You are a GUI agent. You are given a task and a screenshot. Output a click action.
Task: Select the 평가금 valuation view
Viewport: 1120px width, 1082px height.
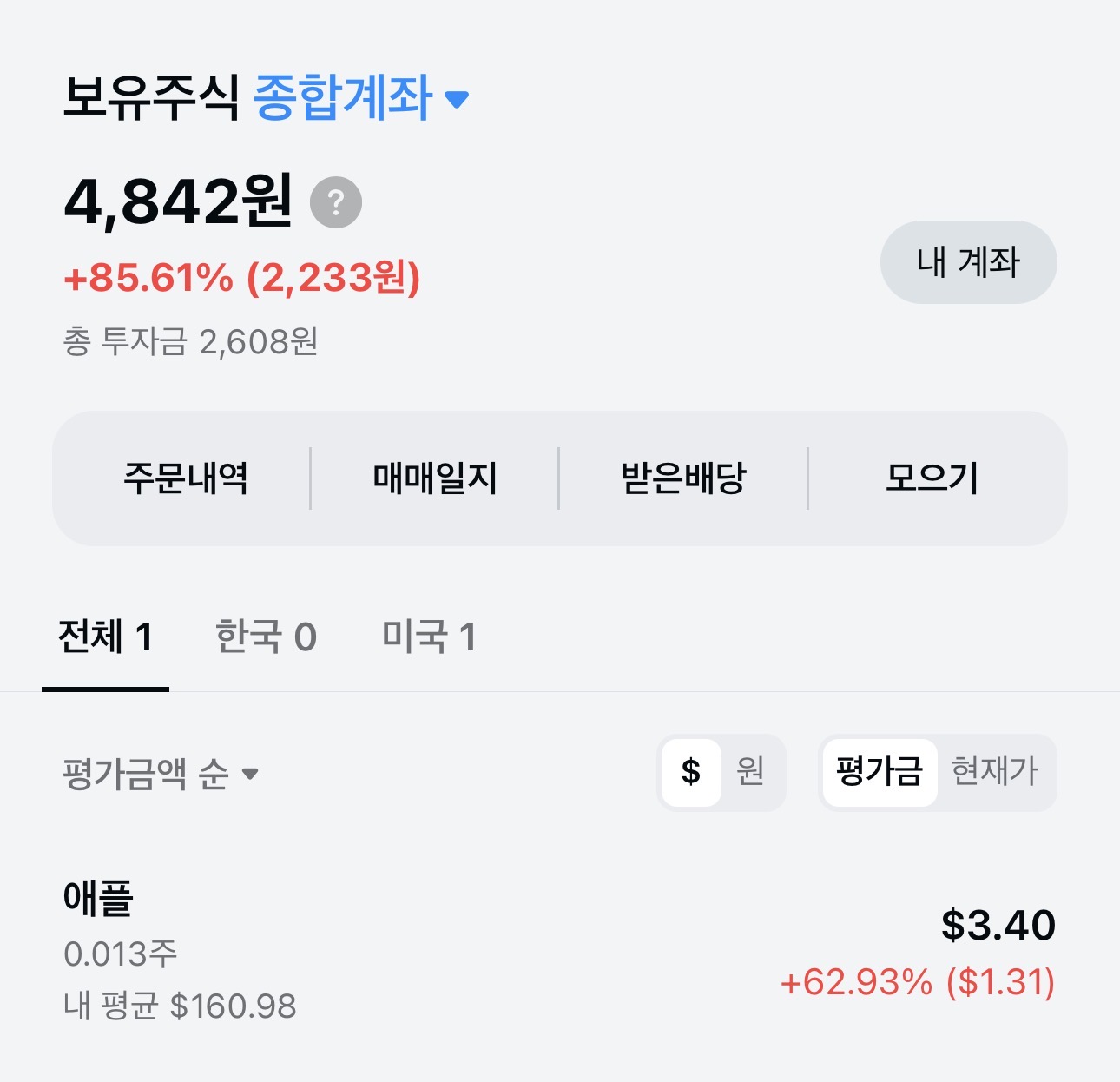(879, 772)
